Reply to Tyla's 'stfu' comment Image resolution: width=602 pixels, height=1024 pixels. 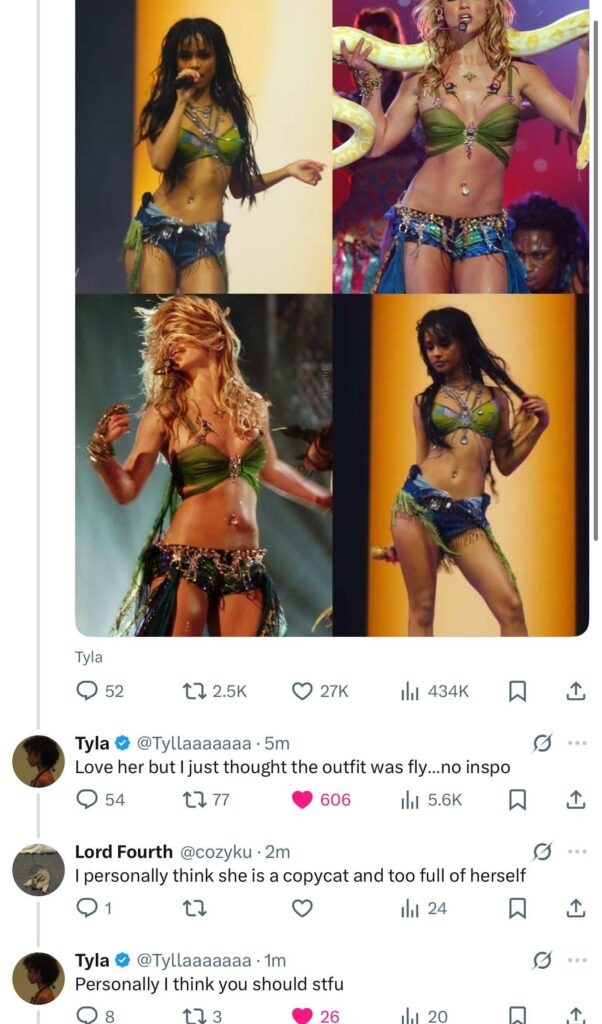pyautogui.click(x=87, y=1016)
